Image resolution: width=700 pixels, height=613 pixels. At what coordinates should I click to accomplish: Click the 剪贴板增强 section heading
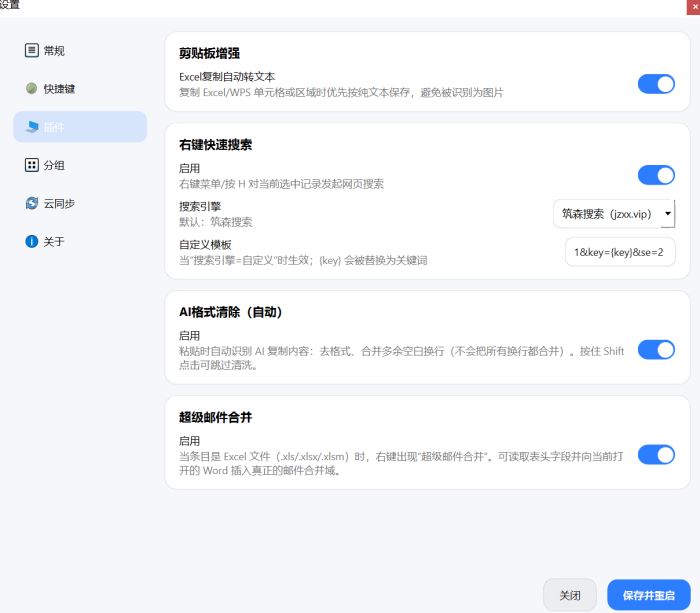(x=209, y=53)
